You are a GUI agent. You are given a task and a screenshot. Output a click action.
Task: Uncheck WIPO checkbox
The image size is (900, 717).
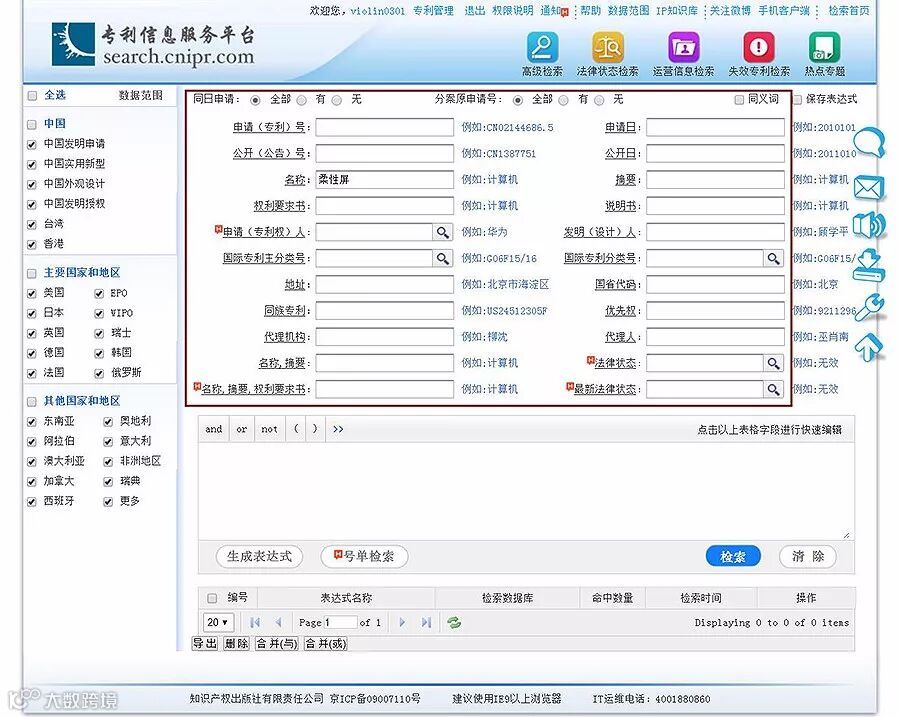coord(99,313)
